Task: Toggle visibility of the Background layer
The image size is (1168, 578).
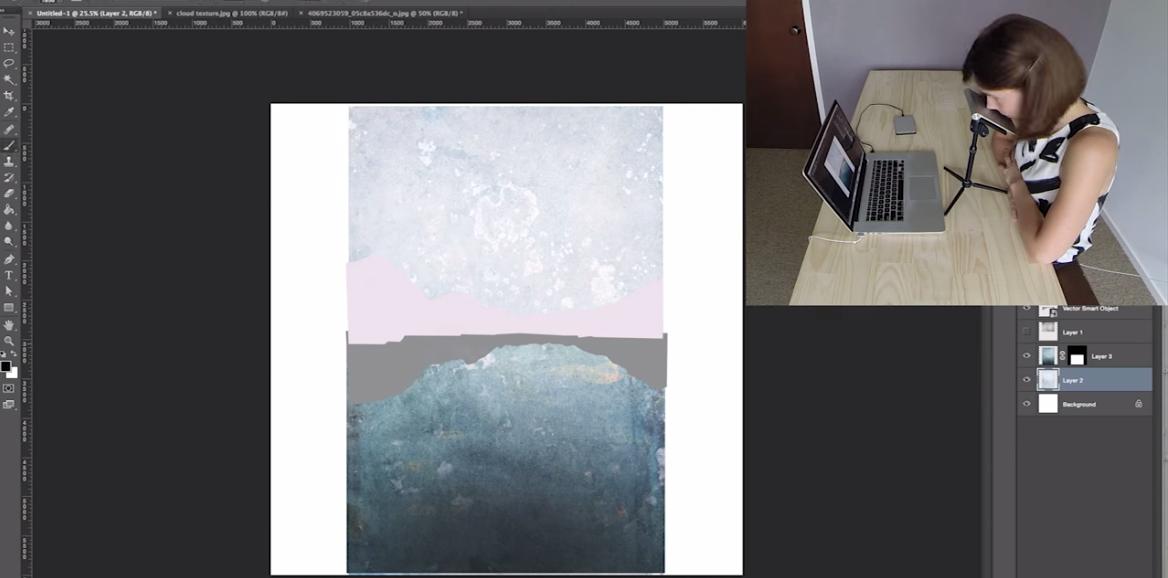Action: pyautogui.click(x=1026, y=404)
